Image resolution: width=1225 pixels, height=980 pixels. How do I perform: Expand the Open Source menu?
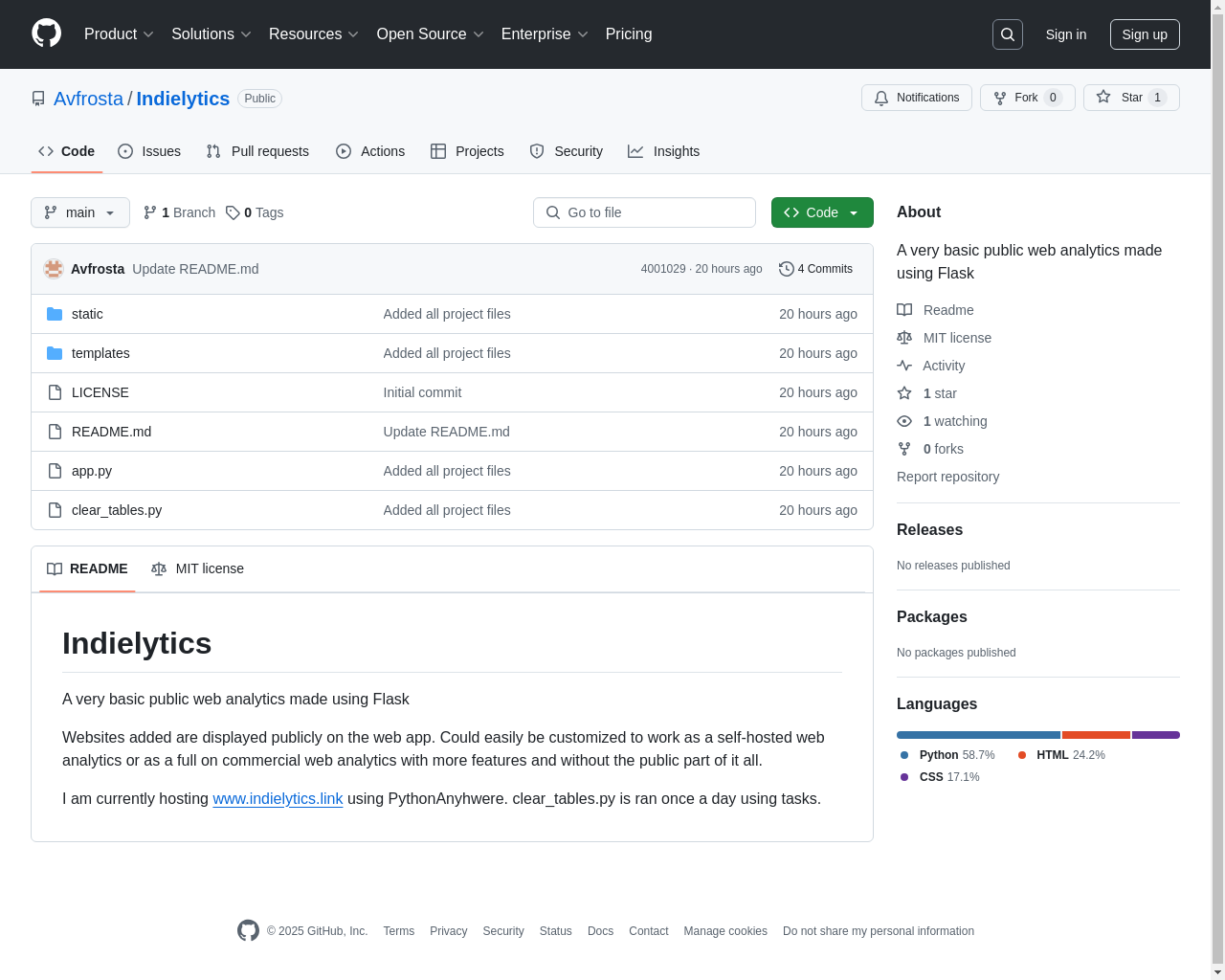point(431,34)
